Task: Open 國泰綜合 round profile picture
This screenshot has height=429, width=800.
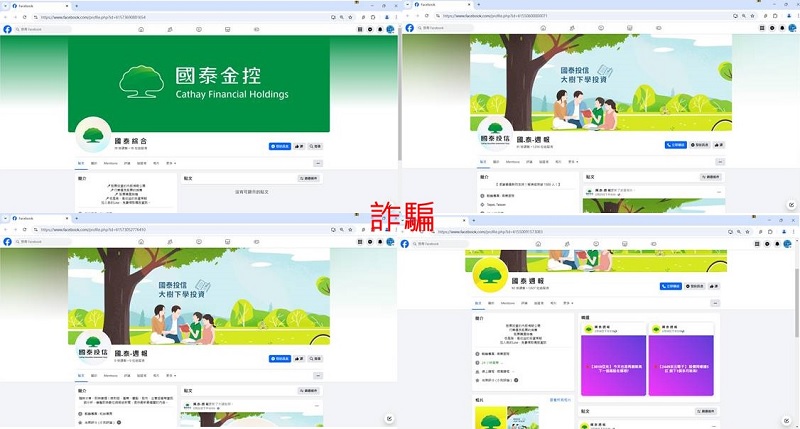Action: coord(93,135)
